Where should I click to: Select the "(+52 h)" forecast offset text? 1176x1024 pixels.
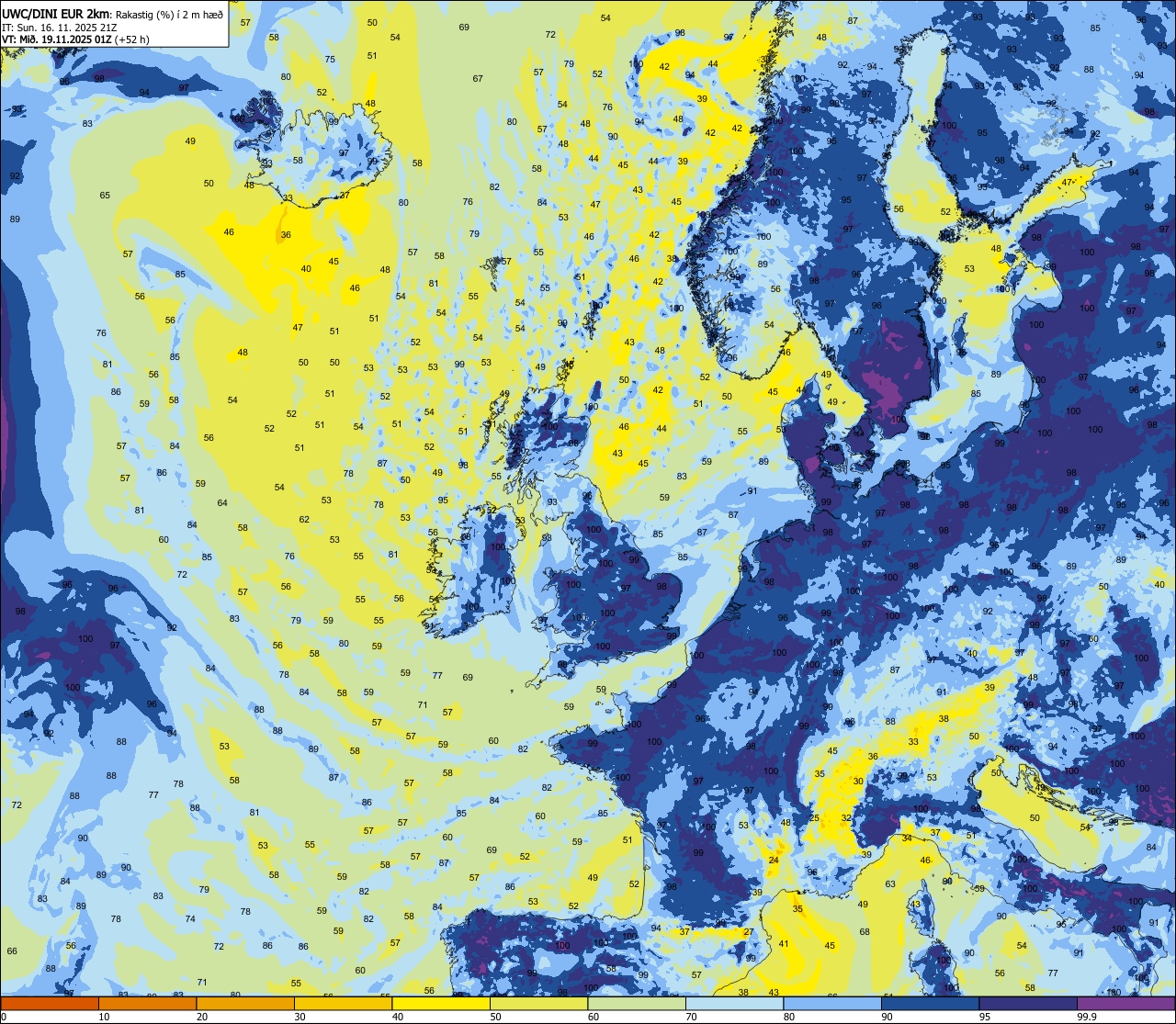(x=132, y=39)
